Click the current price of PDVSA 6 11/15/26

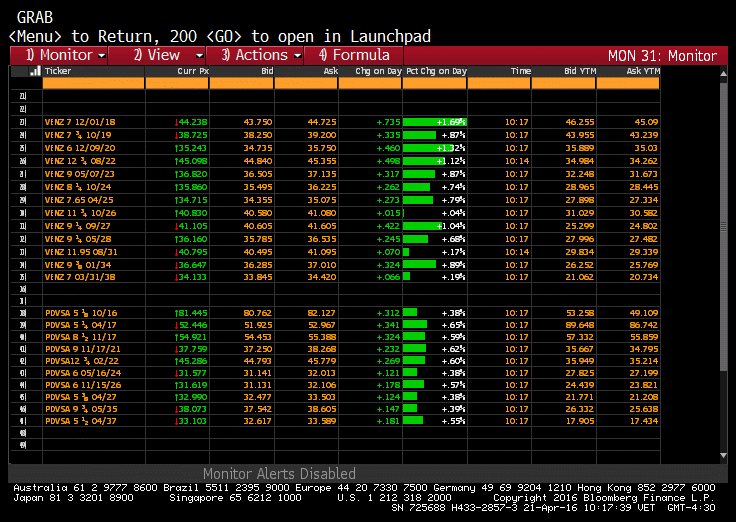point(194,385)
